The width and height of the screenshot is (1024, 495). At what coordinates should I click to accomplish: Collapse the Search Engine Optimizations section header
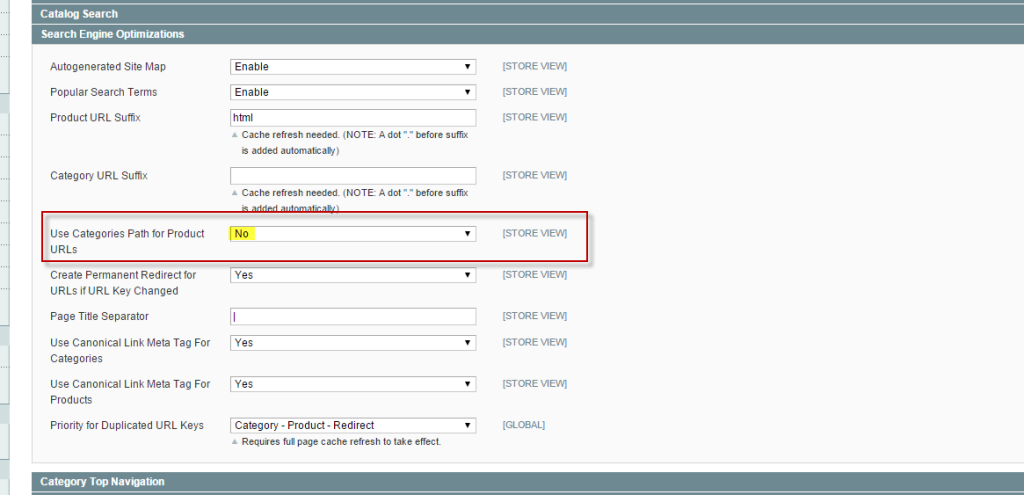528,34
